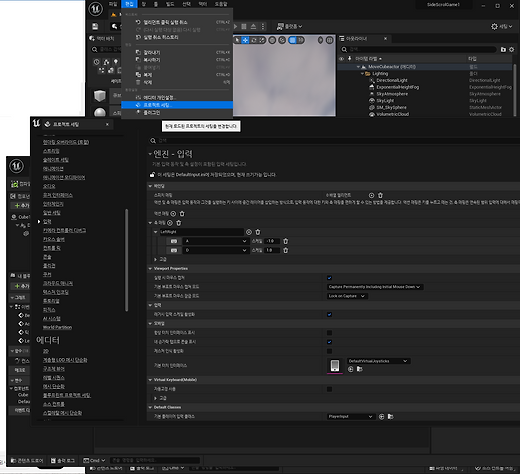Image resolution: width=520 pixels, height=474 pixels.
Task: Toggle checked box in mobile section
Action: (x=329, y=342)
